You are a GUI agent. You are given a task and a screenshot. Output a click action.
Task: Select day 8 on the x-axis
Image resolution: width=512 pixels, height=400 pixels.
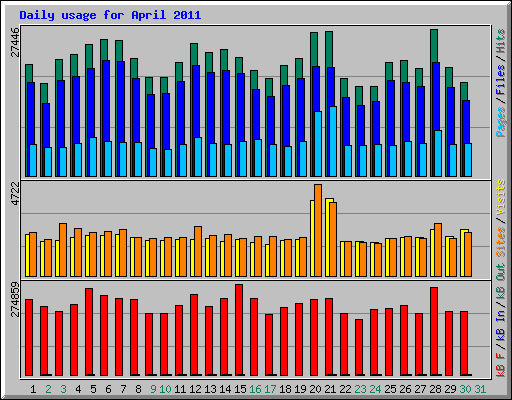(138, 389)
